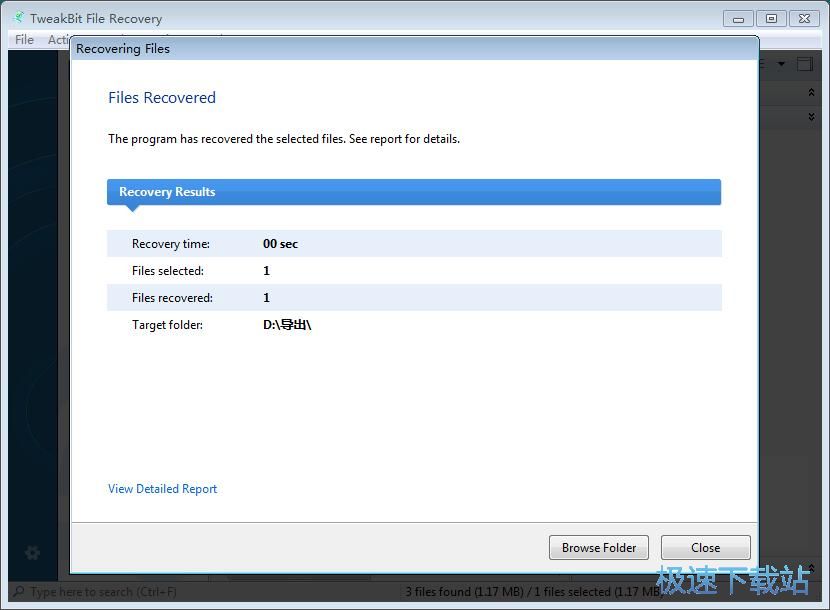Open the settings gear in the main window sidebar
830x610 pixels.
[32, 553]
